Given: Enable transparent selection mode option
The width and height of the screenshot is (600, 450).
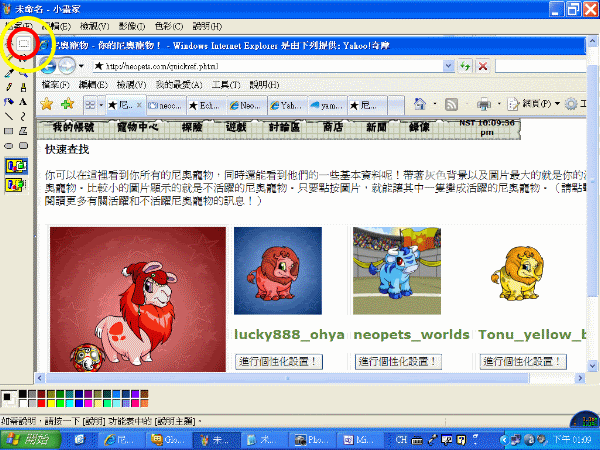Looking at the screenshot, I should (16, 185).
